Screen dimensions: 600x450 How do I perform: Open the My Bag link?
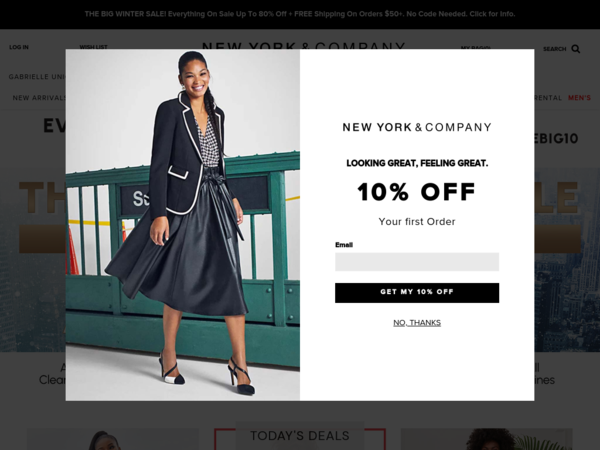[x=475, y=47]
